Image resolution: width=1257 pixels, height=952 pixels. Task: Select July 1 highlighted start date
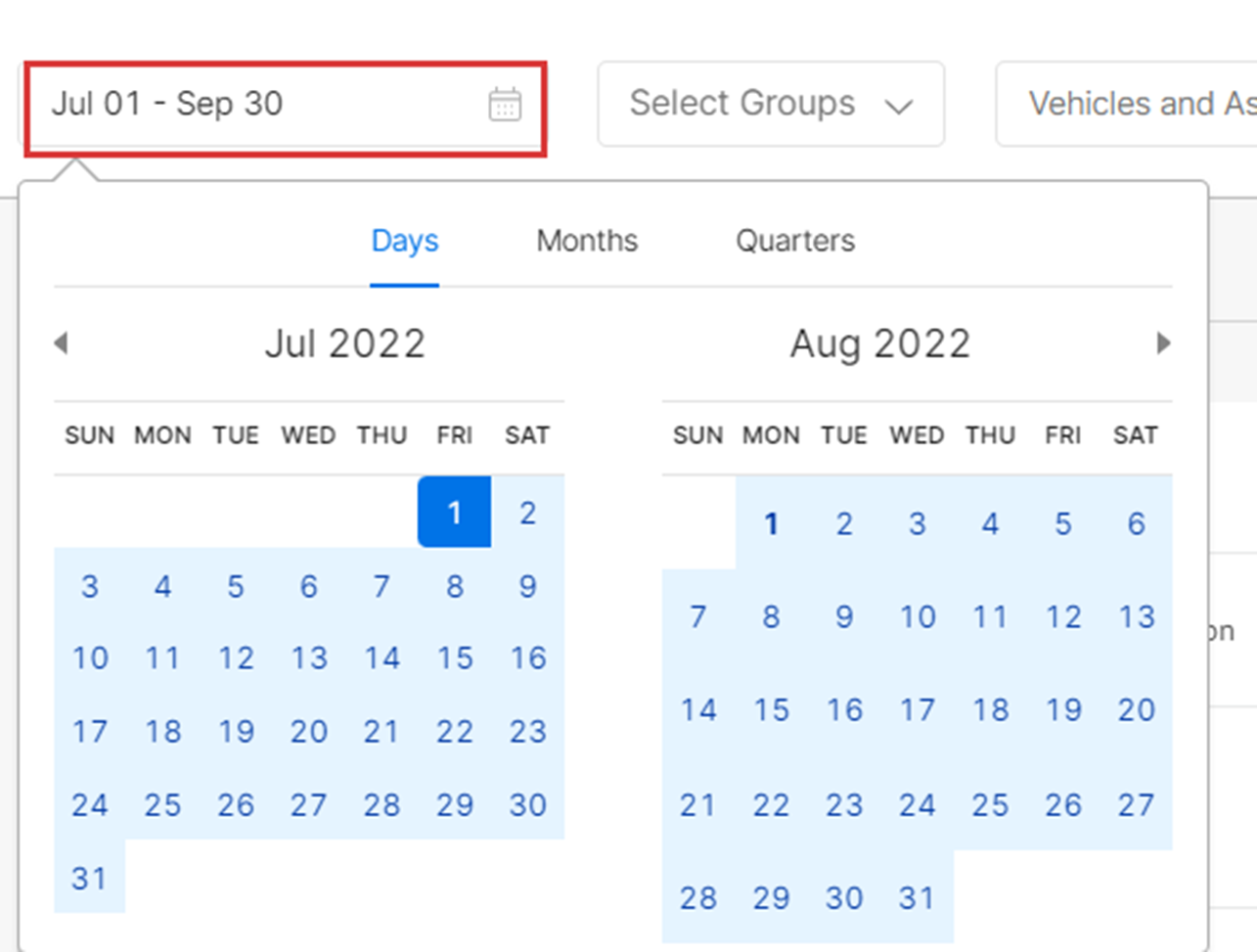[454, 512]
